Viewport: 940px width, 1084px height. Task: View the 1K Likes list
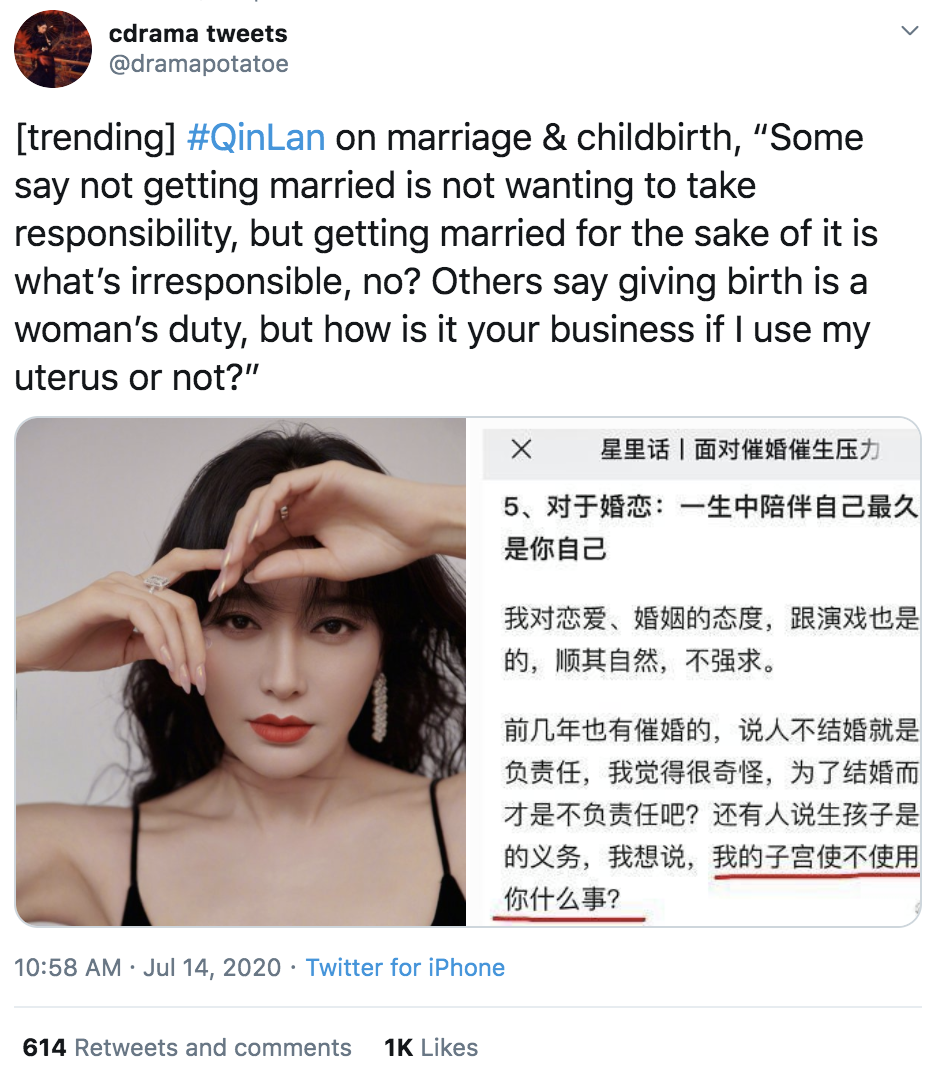(431, 1047)
